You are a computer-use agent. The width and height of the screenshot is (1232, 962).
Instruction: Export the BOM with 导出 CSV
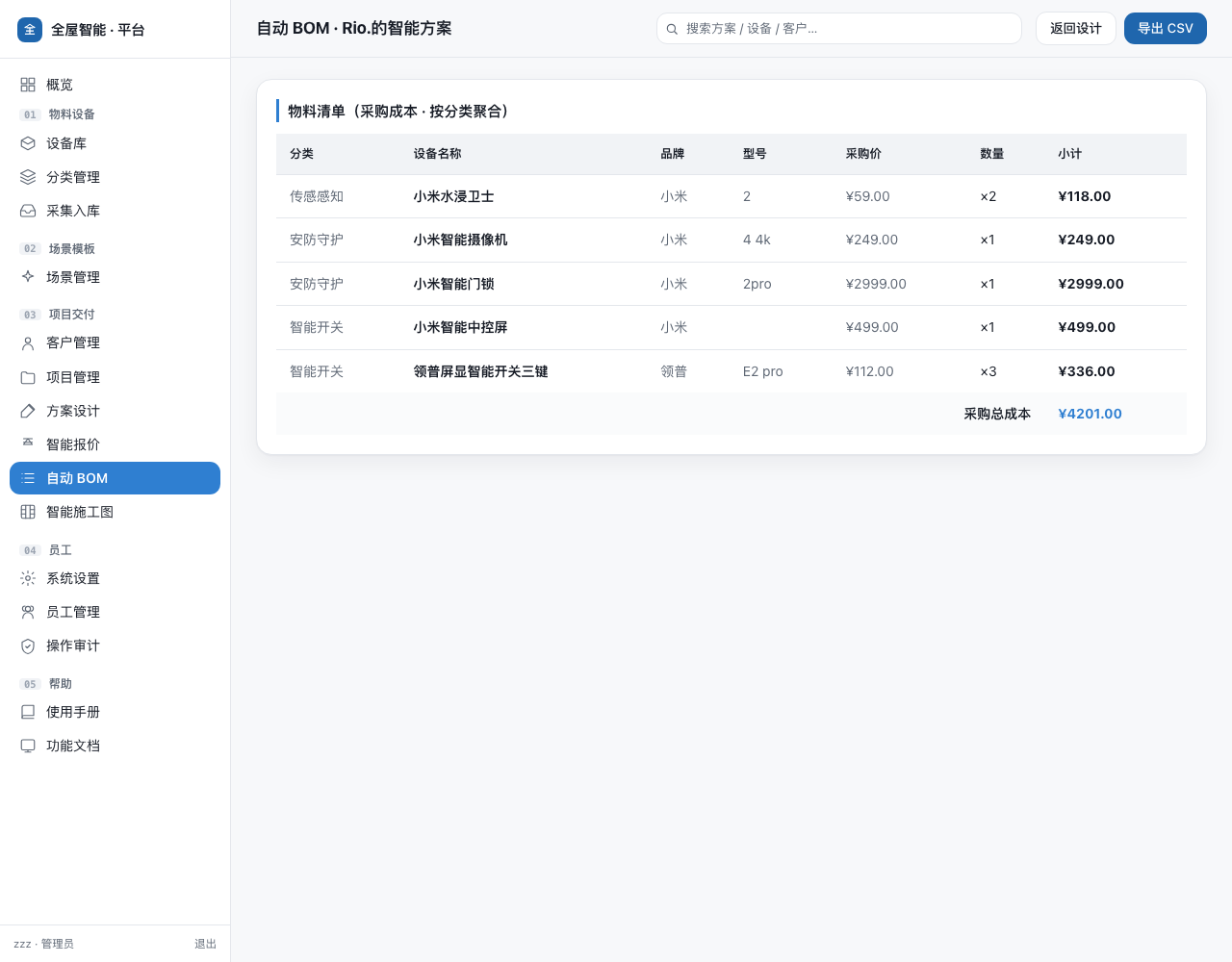tap(1166, 29)
